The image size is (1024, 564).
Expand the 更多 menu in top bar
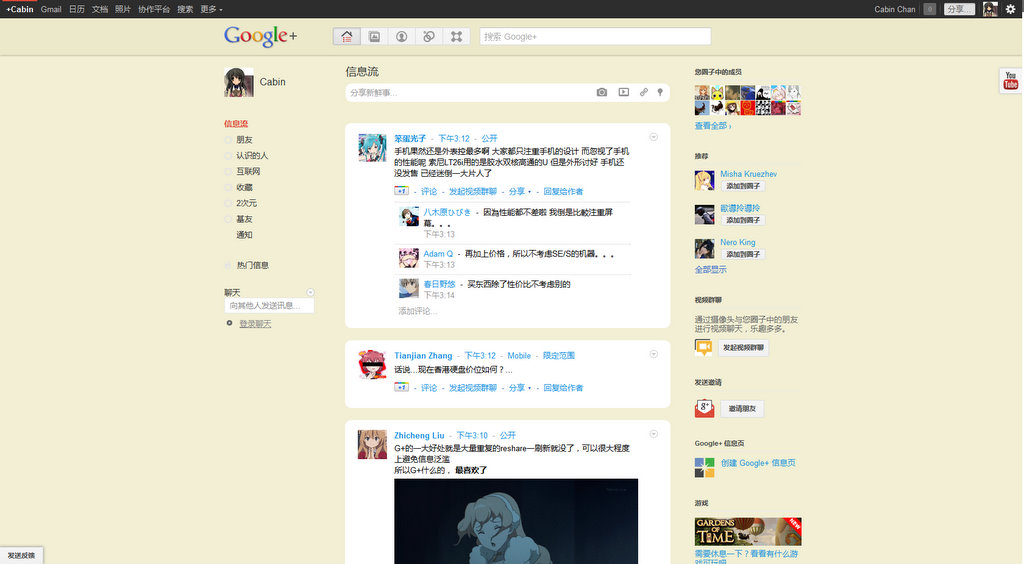[211, 9]
